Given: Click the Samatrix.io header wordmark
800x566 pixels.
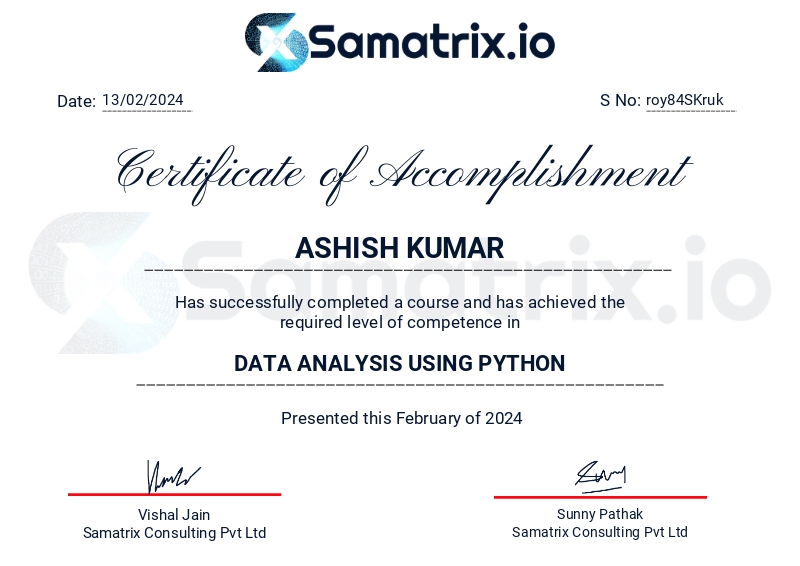Looking at the screenshot, I should (x=431, y=43).
